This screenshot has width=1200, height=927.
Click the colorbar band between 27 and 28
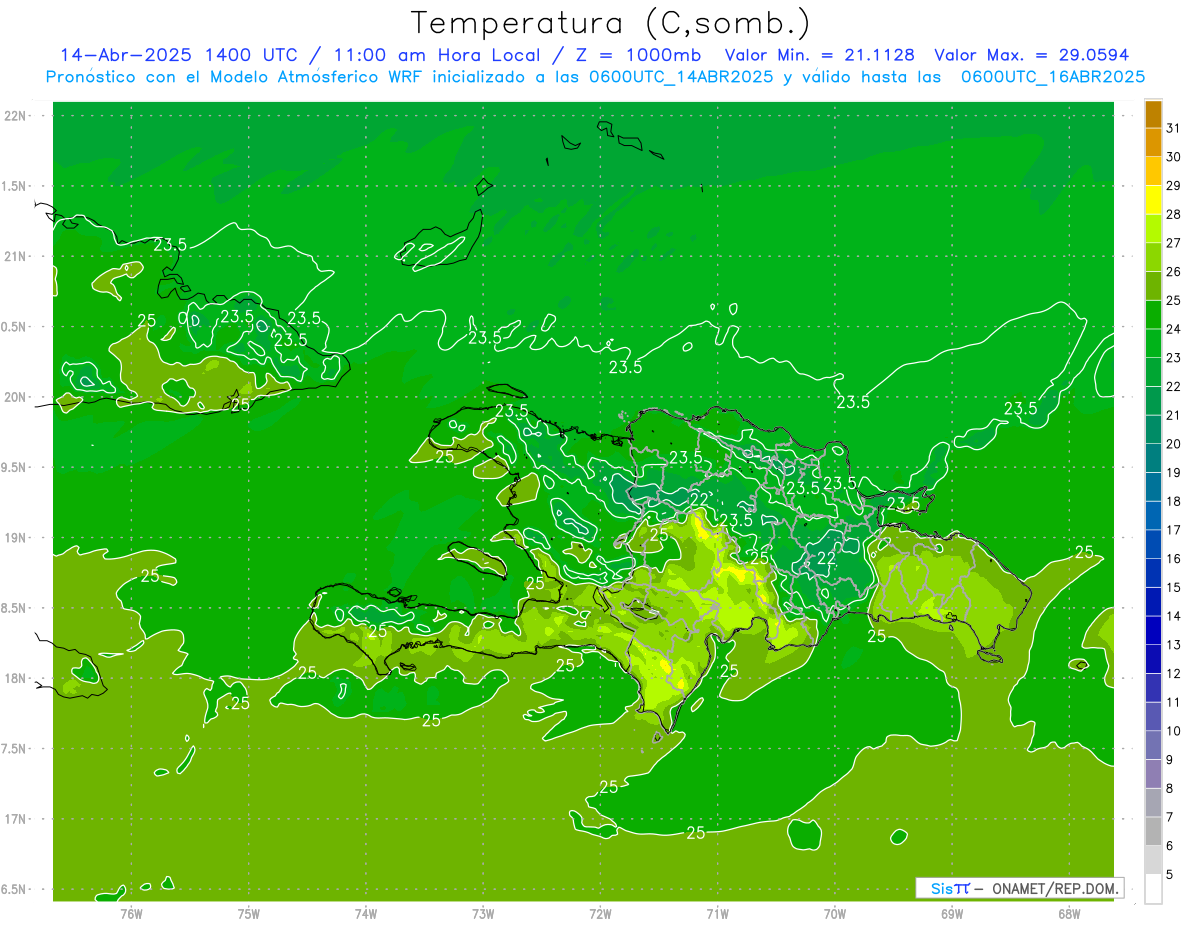[x=1153, y=229]
